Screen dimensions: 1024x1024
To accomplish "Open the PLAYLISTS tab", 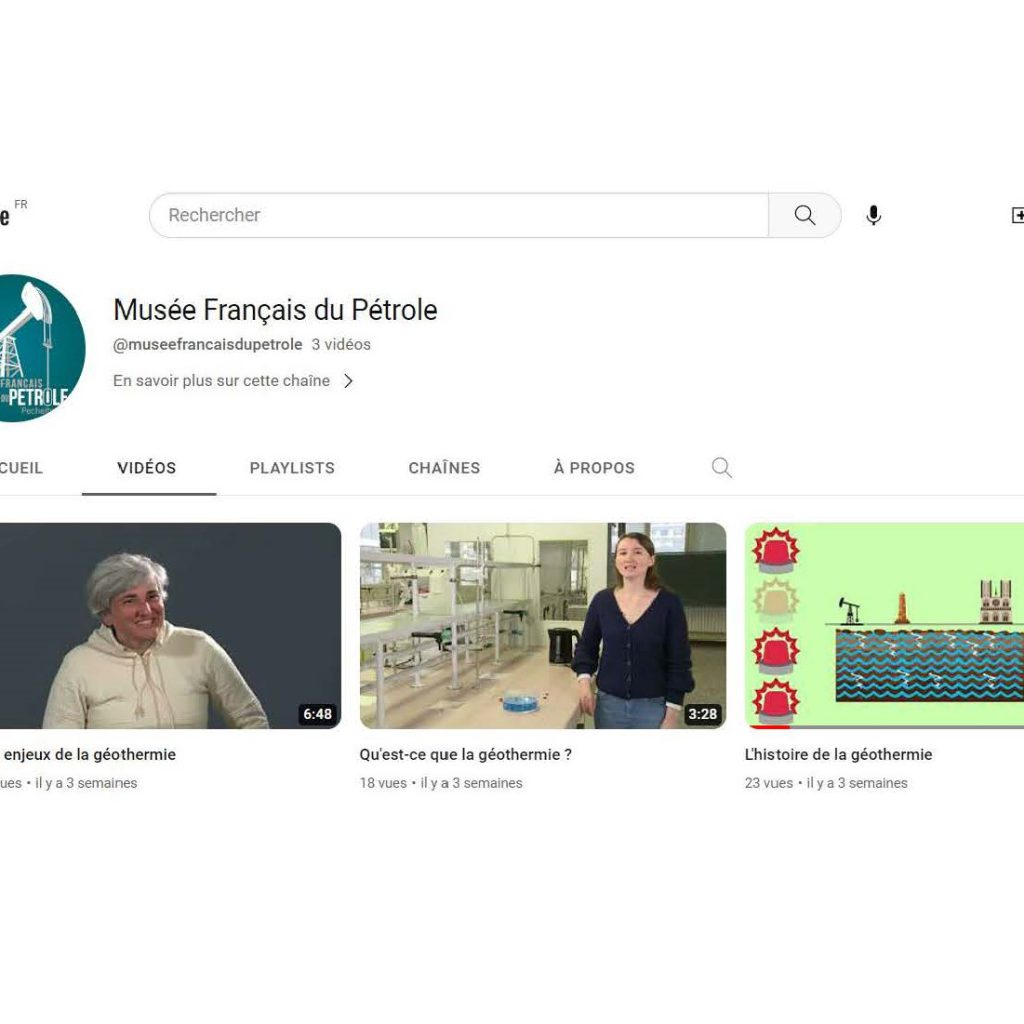I will coord(292,468).
